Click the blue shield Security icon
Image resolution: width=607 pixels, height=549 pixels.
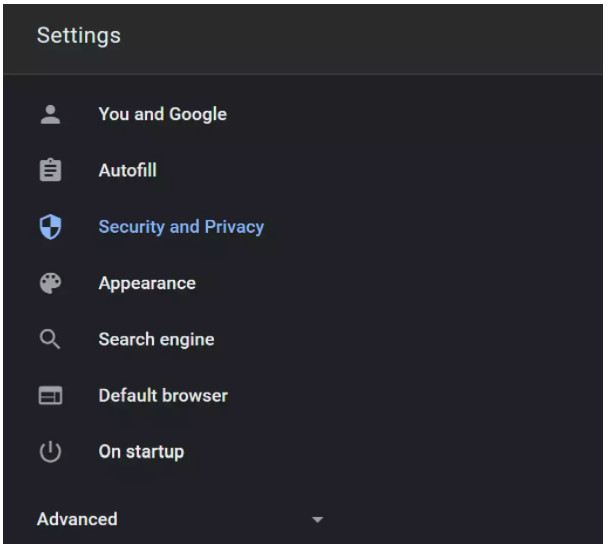click(50, 227)
